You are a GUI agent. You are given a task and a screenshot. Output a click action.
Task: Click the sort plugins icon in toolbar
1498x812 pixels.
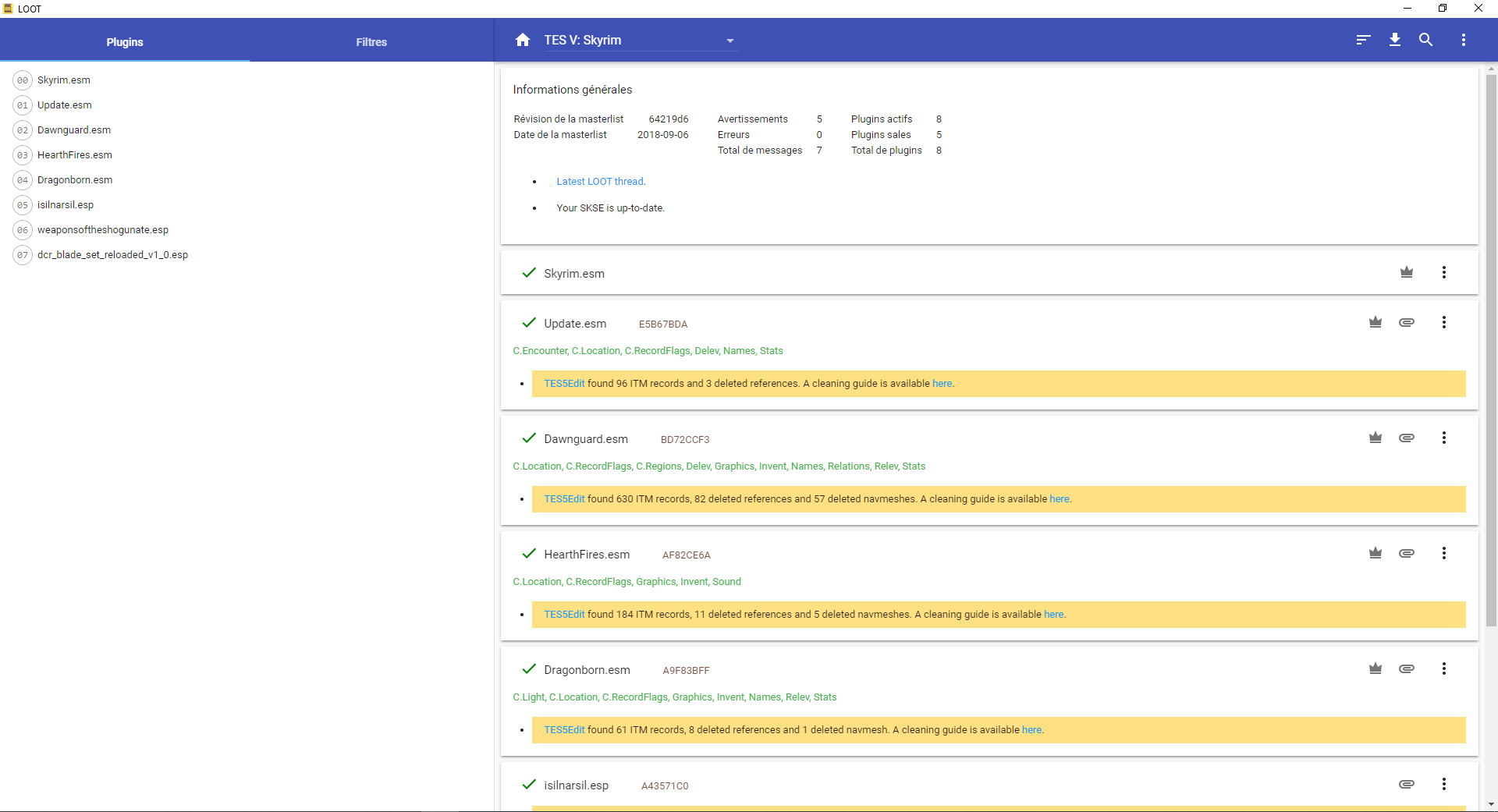pyautogui.click(x=1363, y=40)
